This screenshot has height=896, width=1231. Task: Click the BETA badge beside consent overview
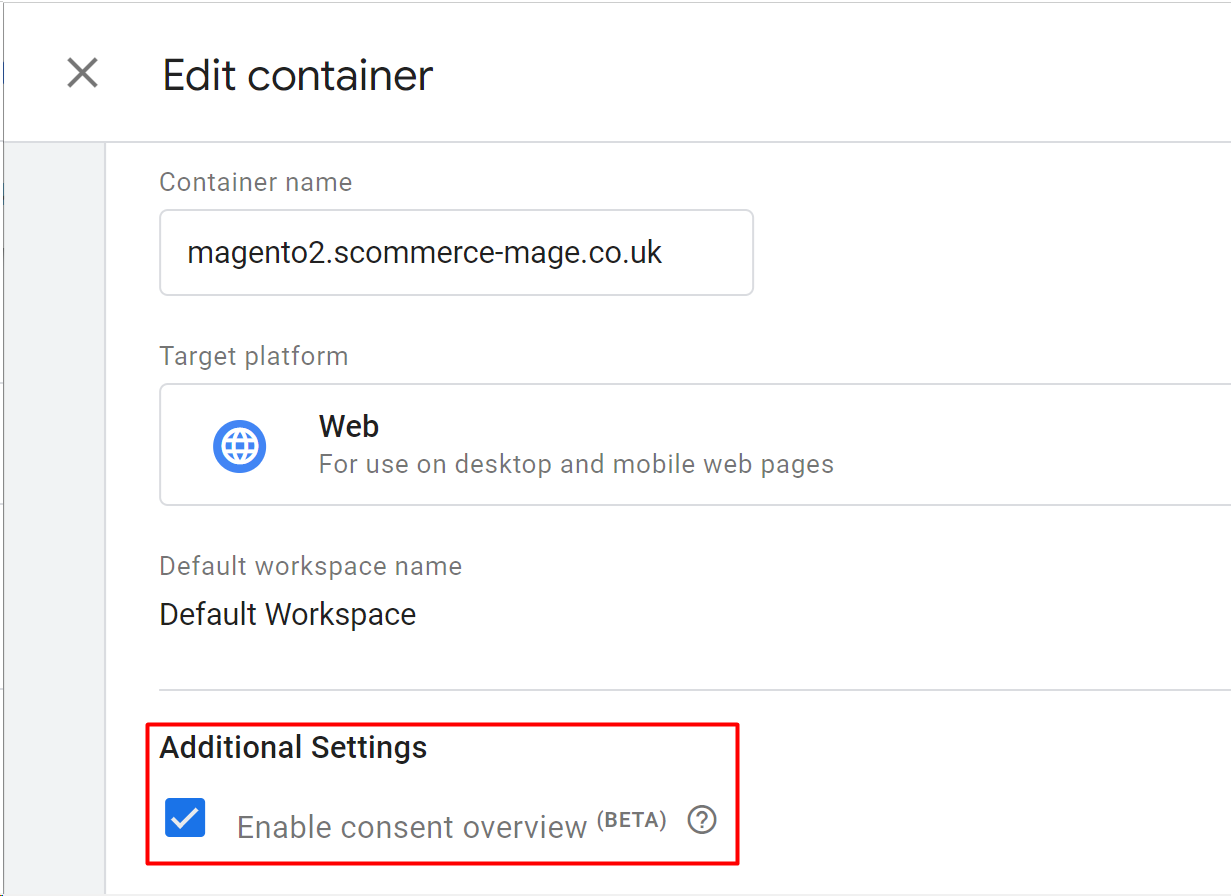click(x=631, y=820)
